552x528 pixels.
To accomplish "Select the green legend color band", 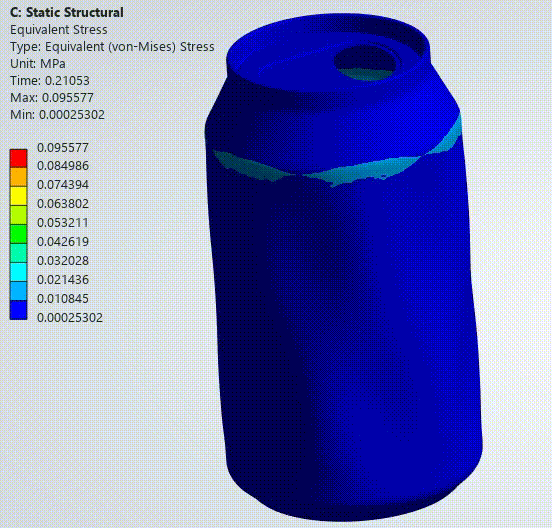I will (18, 234).
